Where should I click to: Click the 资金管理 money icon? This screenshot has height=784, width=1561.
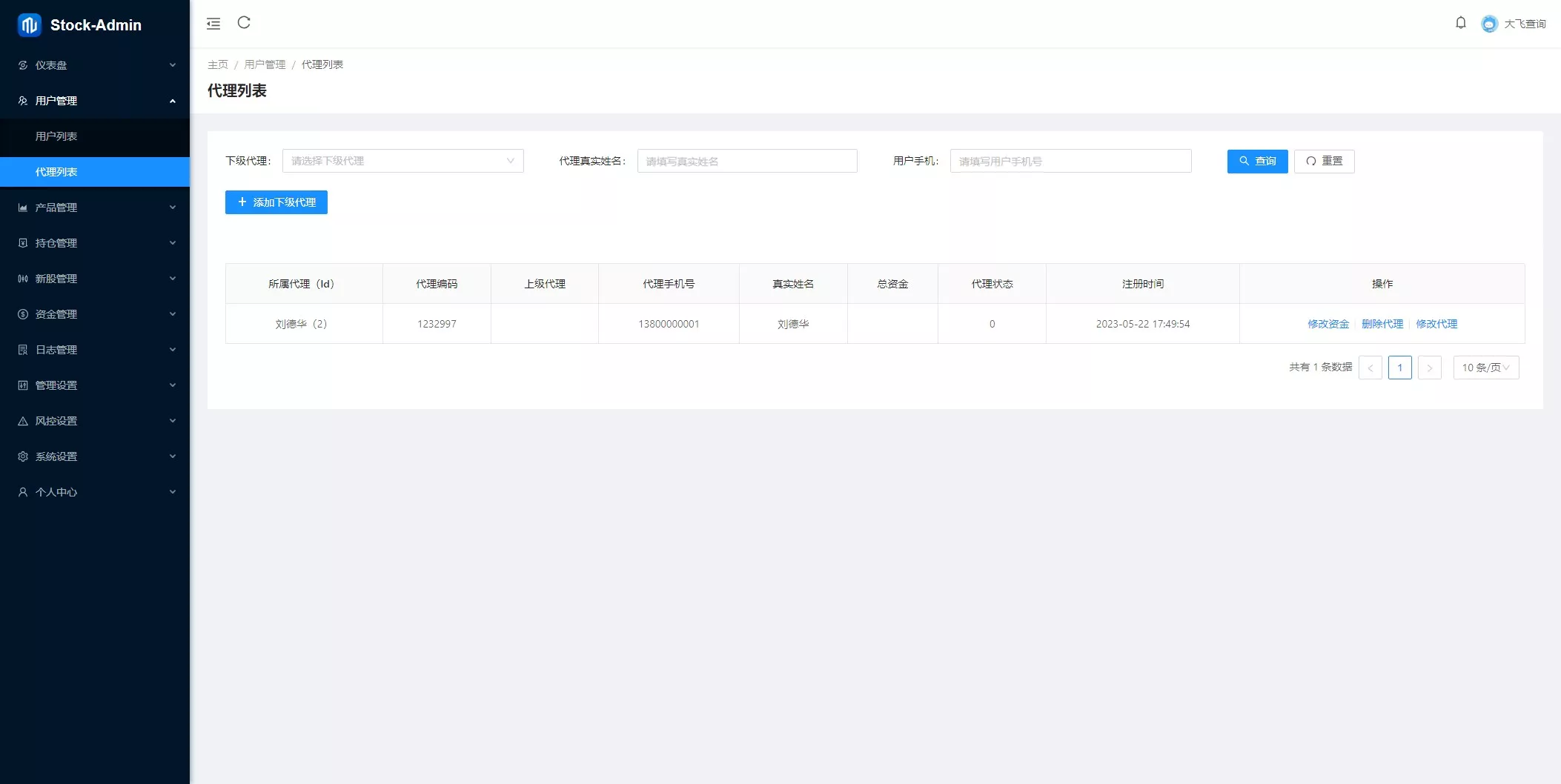[x=22, y=314]
